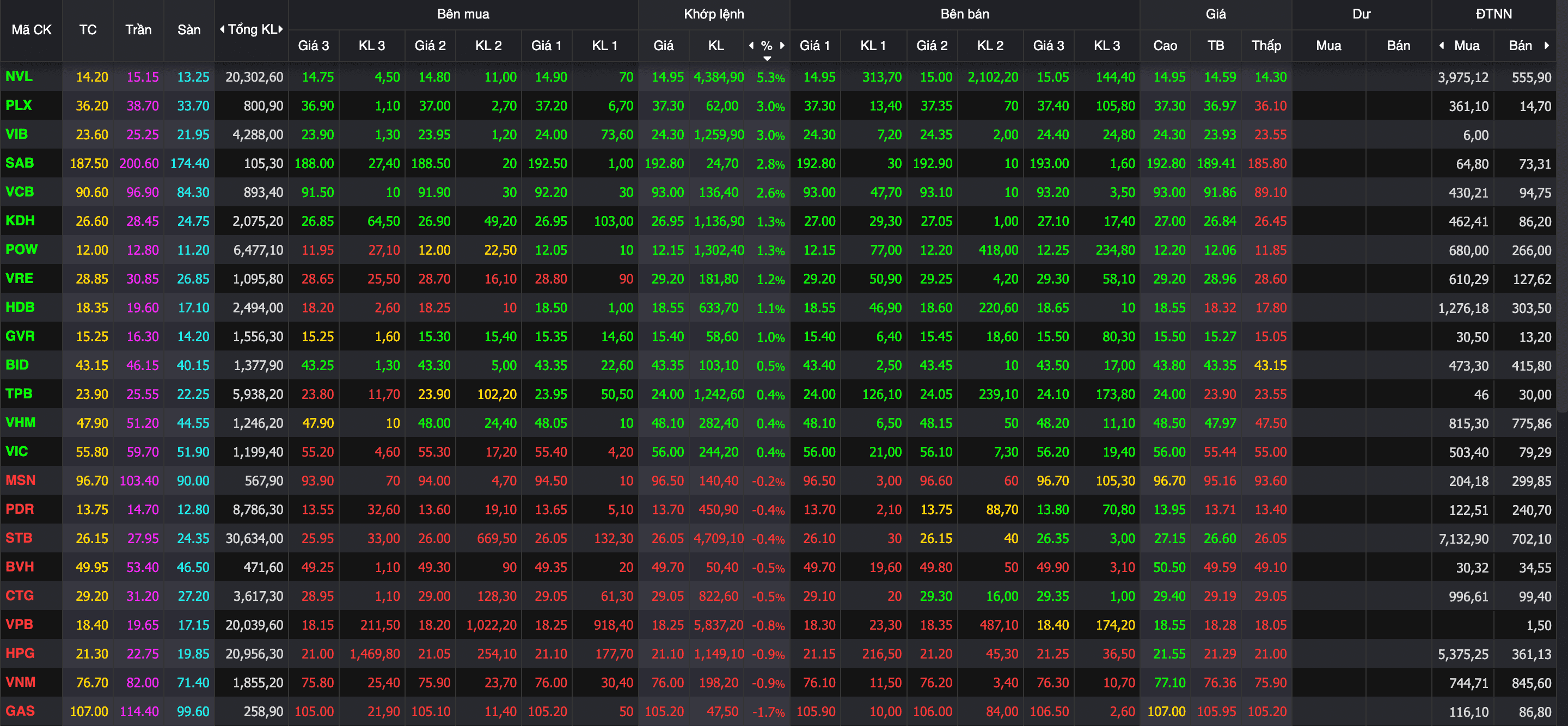Open POW stock symbol
The image size is (1568, 726).
[x=21, y=249]
